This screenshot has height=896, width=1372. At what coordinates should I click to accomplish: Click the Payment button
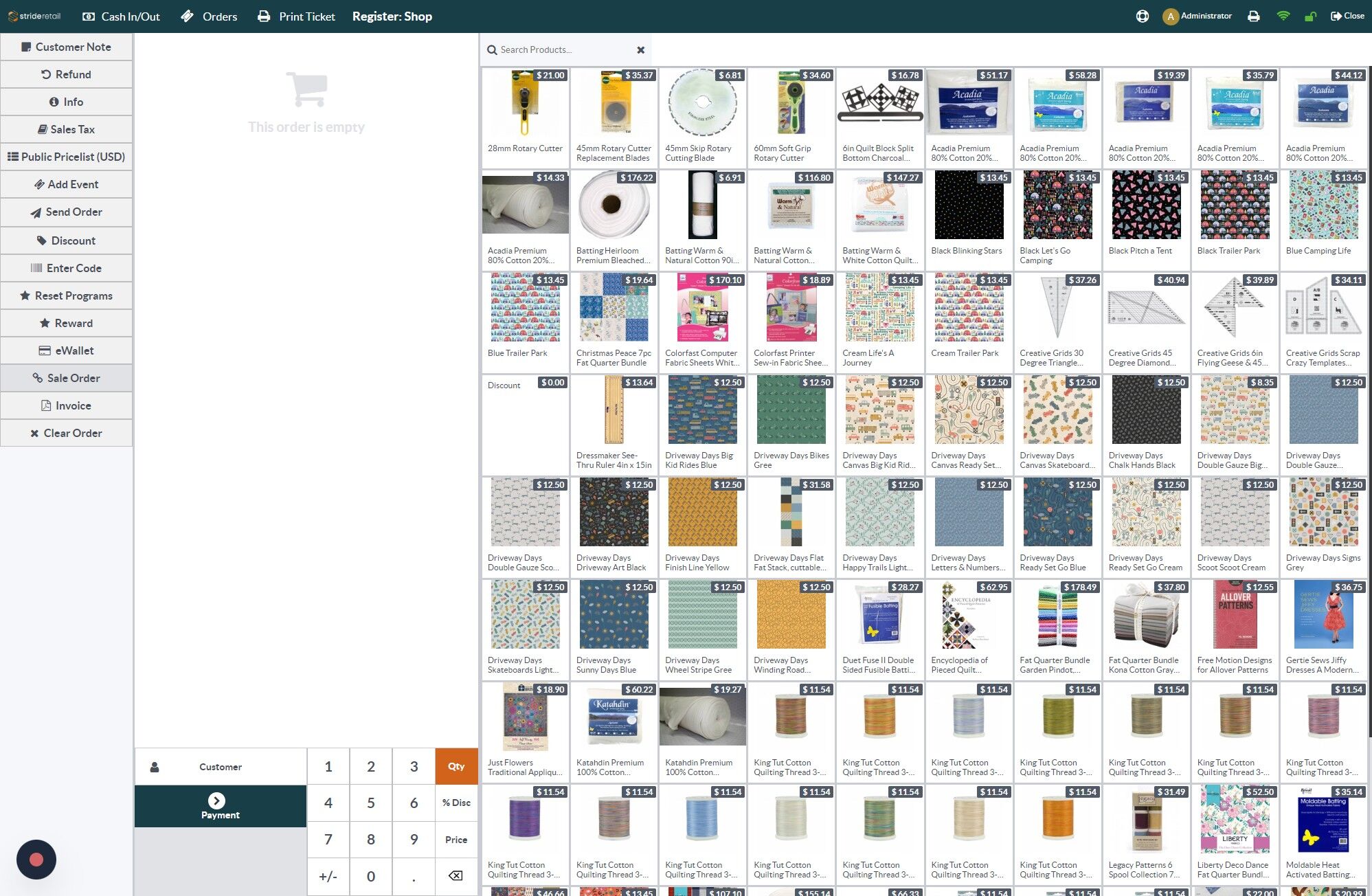click(x=221, y=807)
